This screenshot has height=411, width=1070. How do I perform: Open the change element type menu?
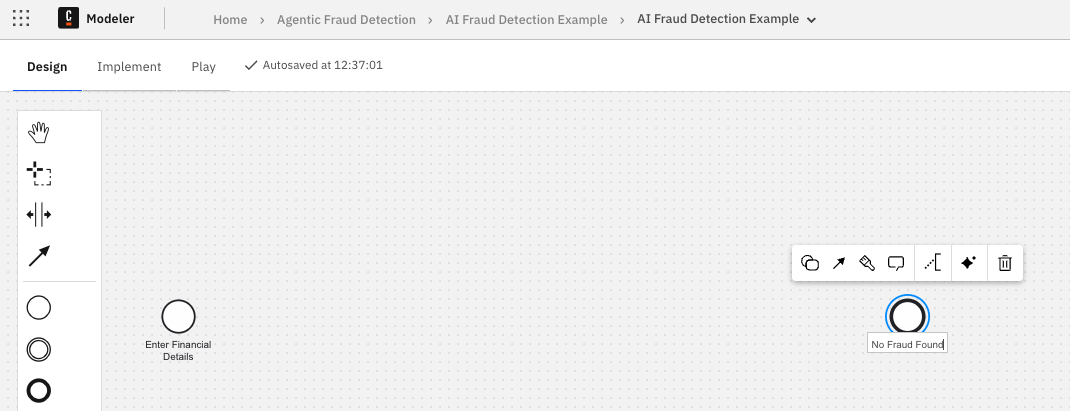(x=810, y=263)
